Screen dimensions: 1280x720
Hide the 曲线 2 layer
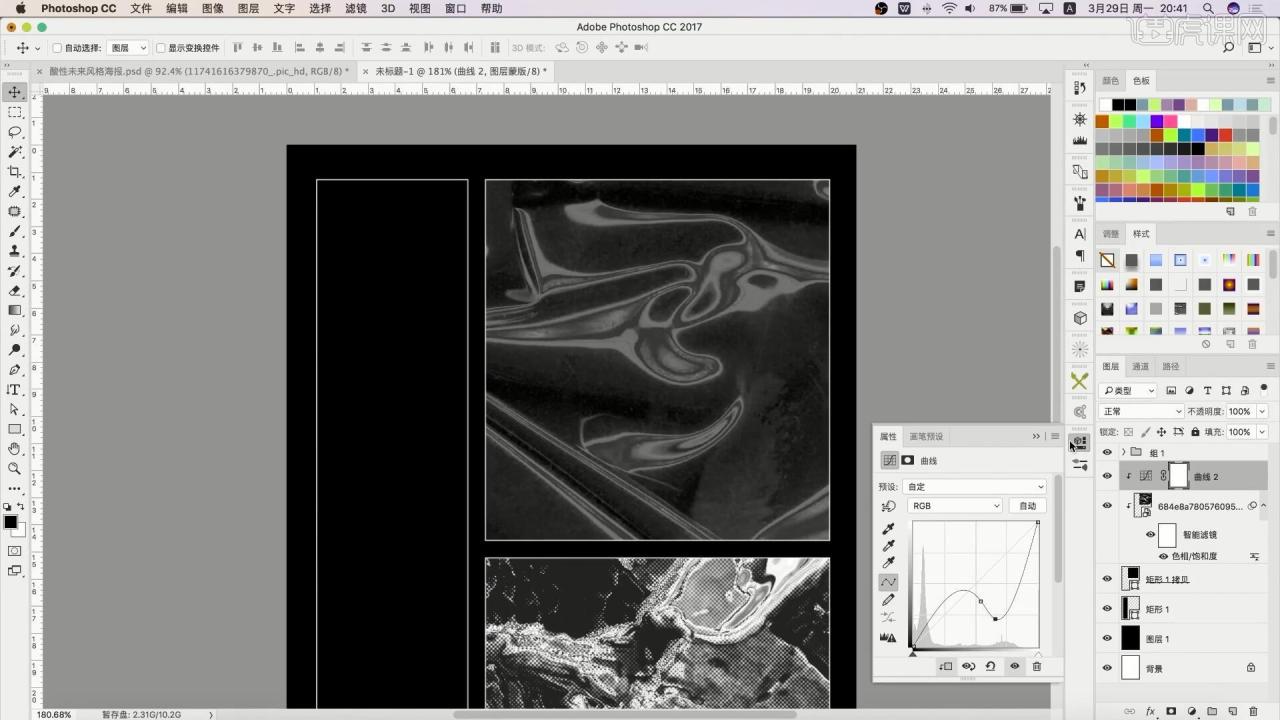[1107, 477]
